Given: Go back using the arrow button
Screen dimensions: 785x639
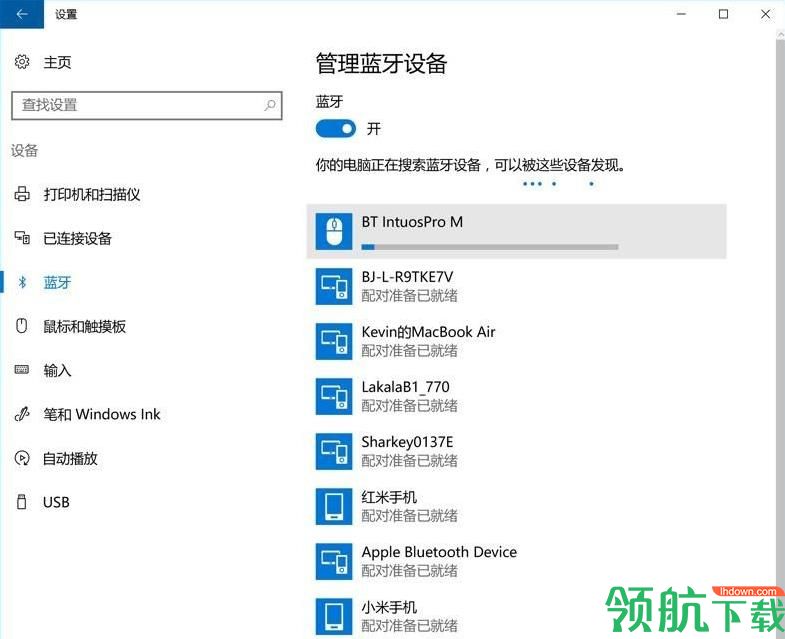Looking at the screenshot, I should click(x=22, y=14).
